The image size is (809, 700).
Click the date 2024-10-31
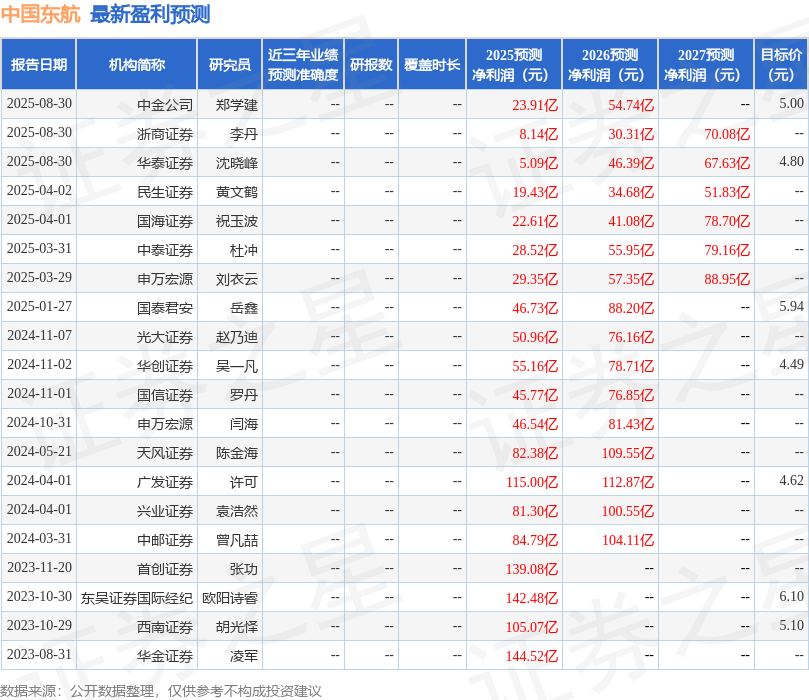(x=39, y=422)
